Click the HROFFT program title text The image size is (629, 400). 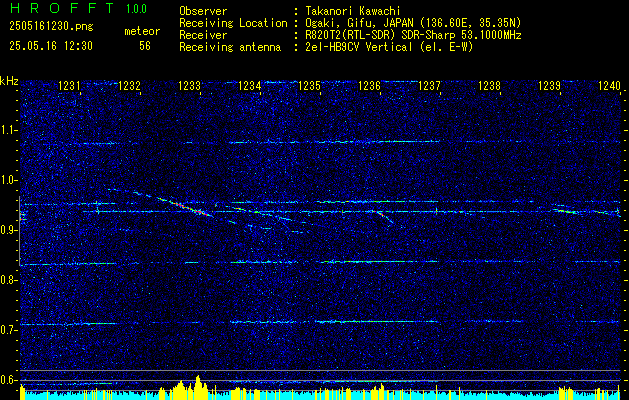click(x=61, y=8)
